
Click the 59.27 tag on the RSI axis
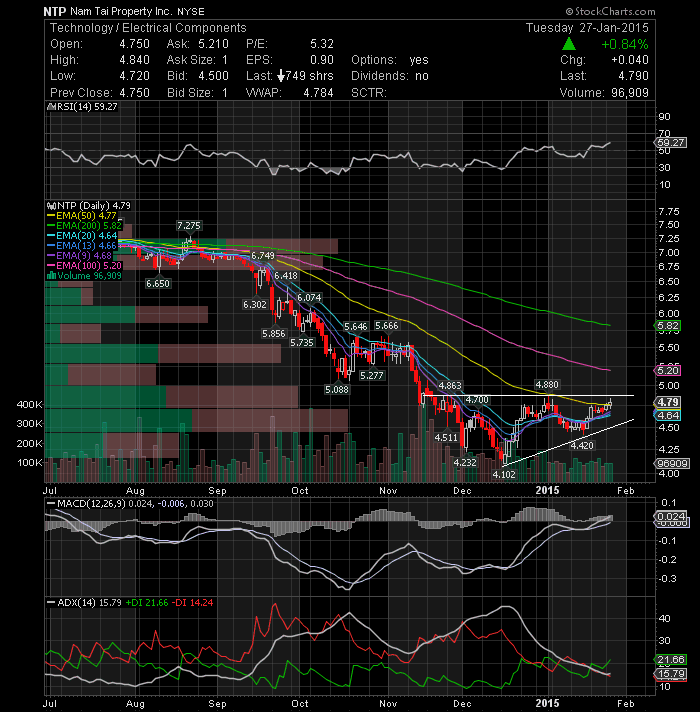[671, 143]
